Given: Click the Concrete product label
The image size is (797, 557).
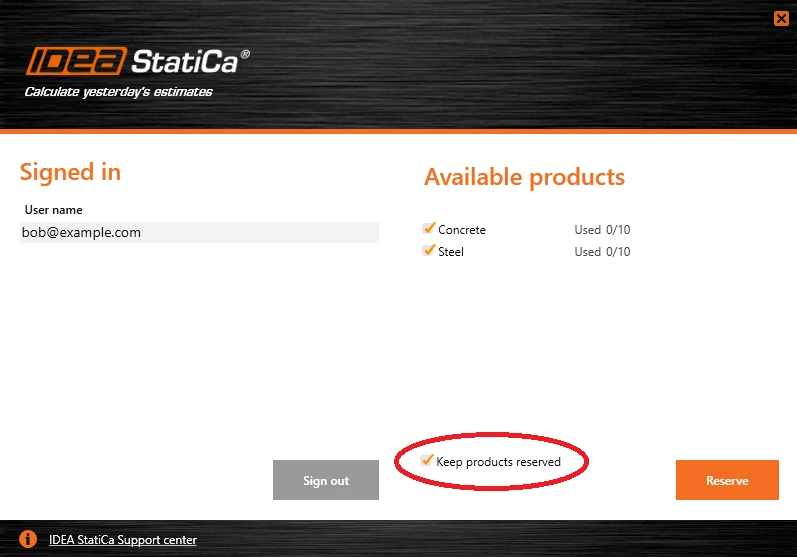Looking at the screenshot, I should tap(462, 230).
